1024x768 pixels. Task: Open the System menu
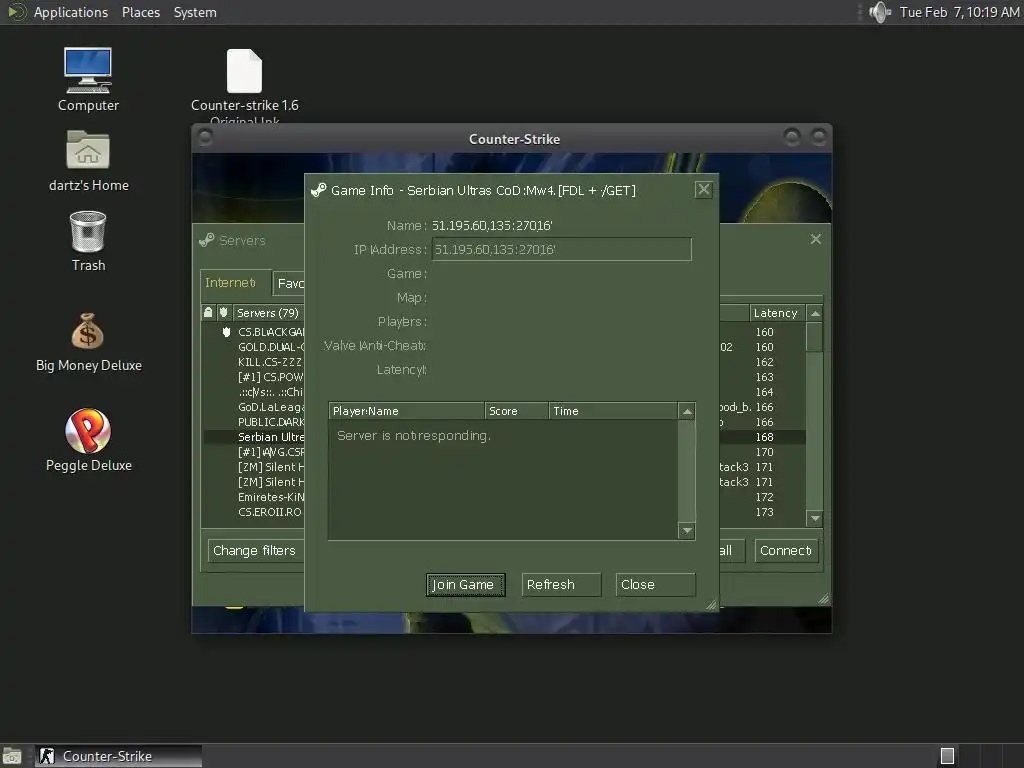195,12
